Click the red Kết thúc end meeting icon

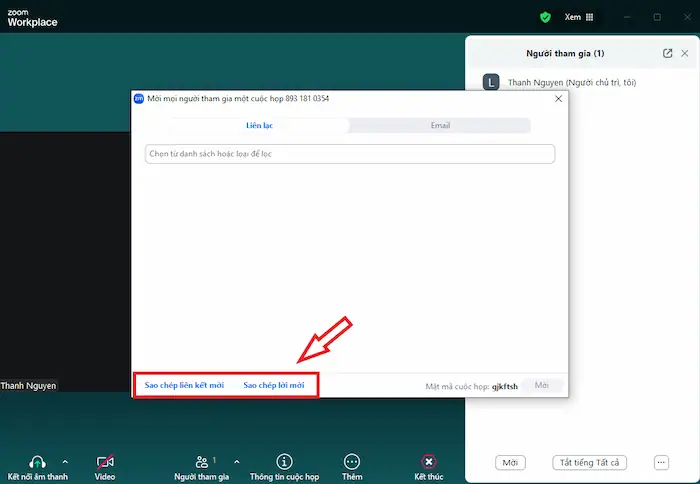click(x=428, y=462)
